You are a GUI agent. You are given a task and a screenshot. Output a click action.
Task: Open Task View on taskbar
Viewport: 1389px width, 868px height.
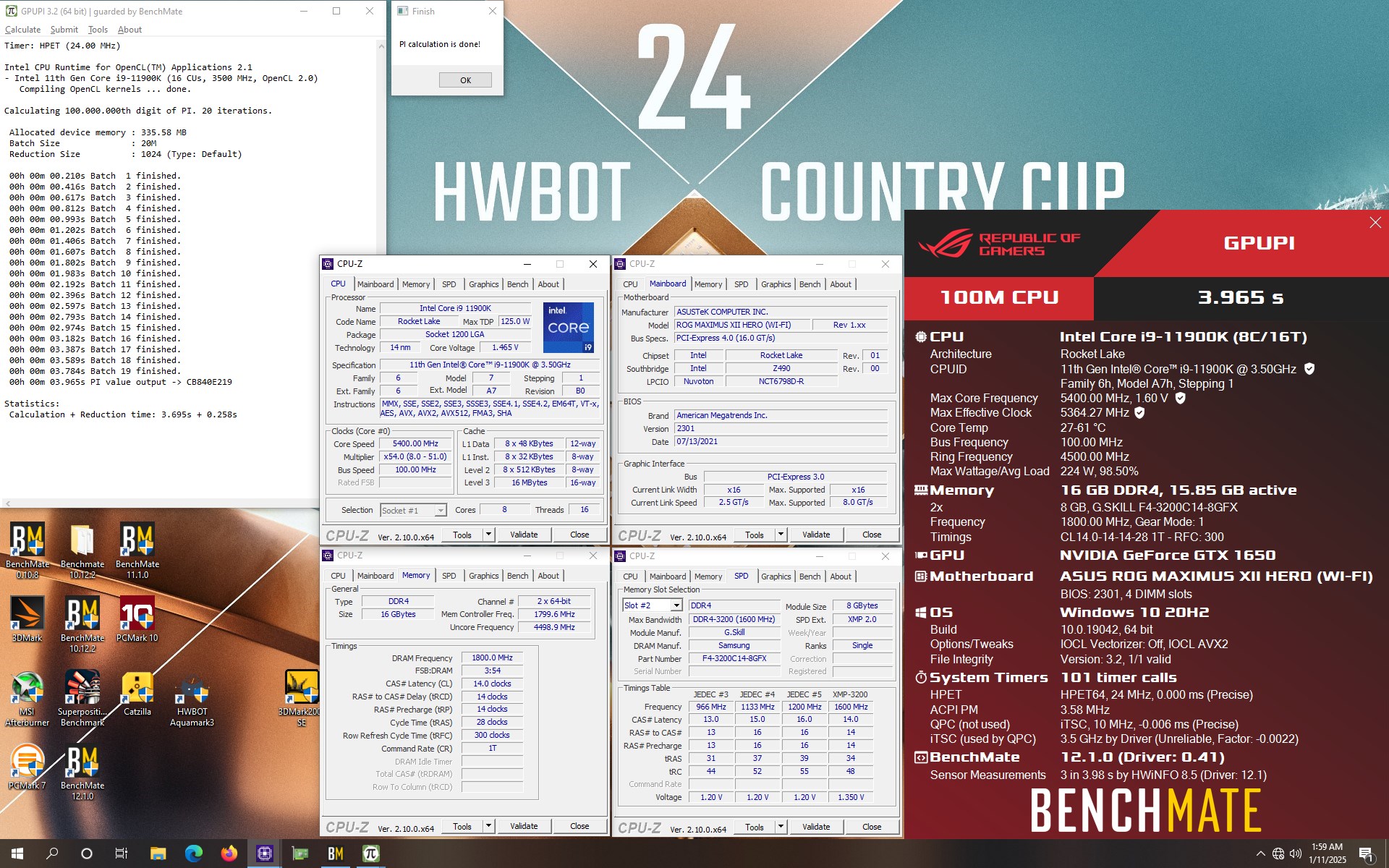coord(122,854)
